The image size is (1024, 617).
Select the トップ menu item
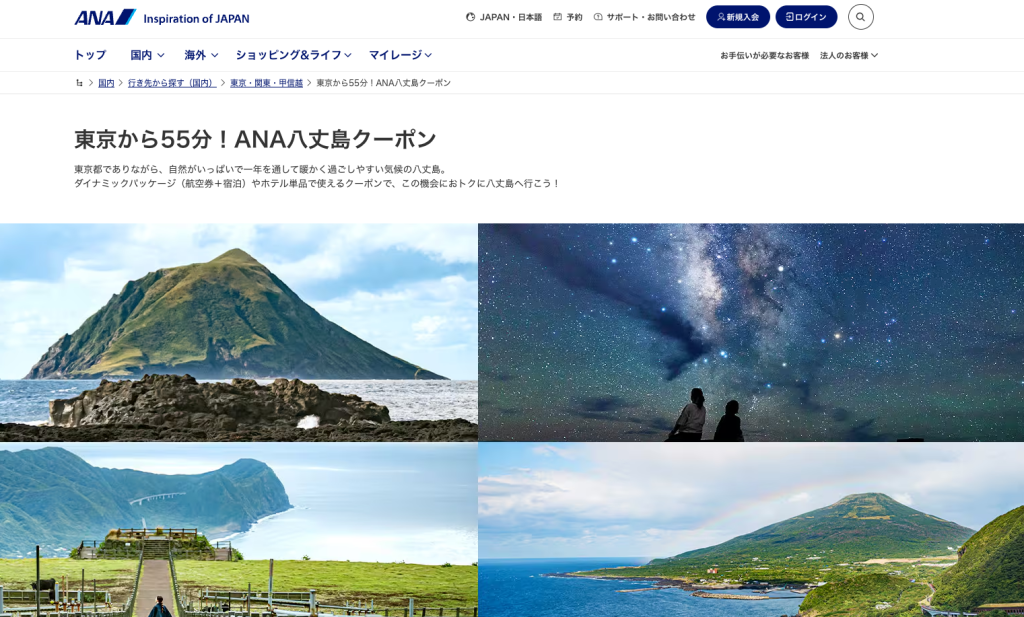coord(90,55)
